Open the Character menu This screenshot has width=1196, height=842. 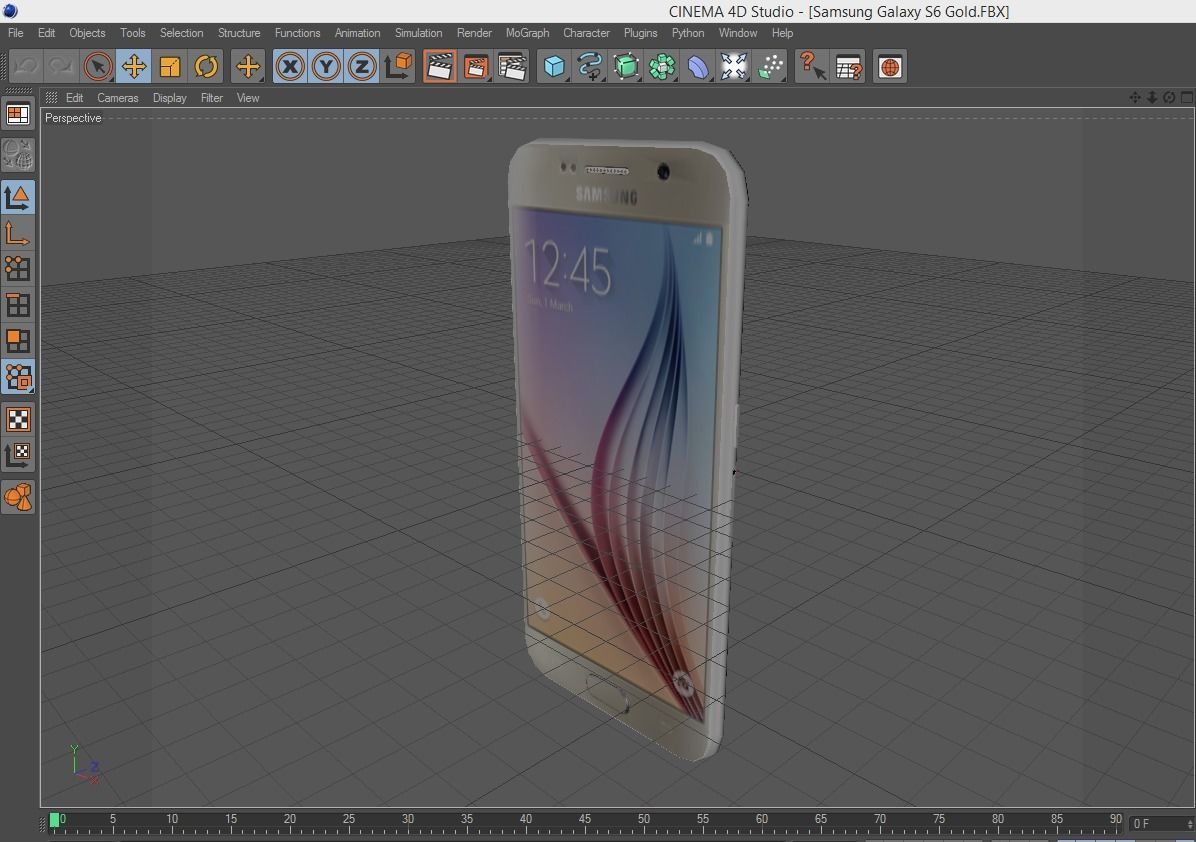(586, 33)
